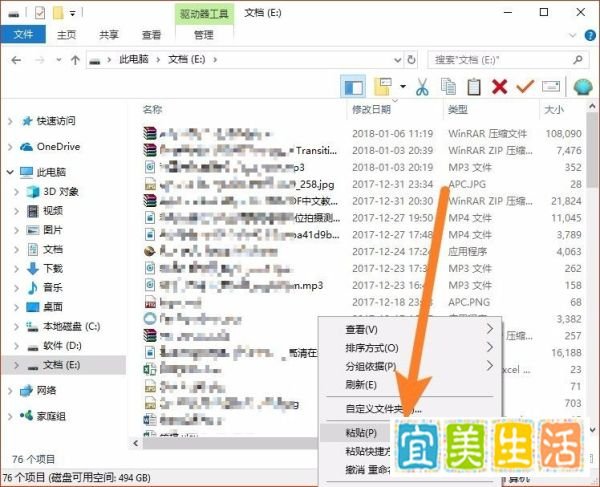
Task: Switch to the 查看 ribbon tab
Action: 152,35
